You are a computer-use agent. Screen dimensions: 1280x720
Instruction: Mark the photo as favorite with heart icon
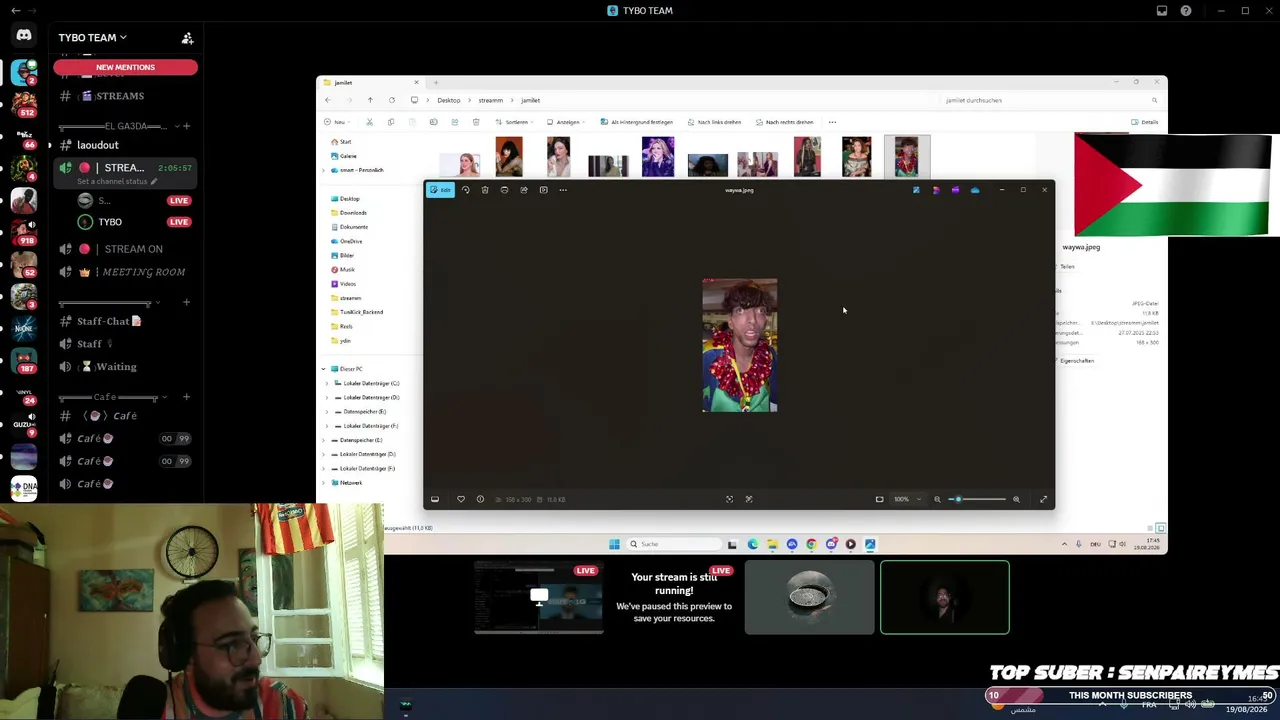(461, 499)
